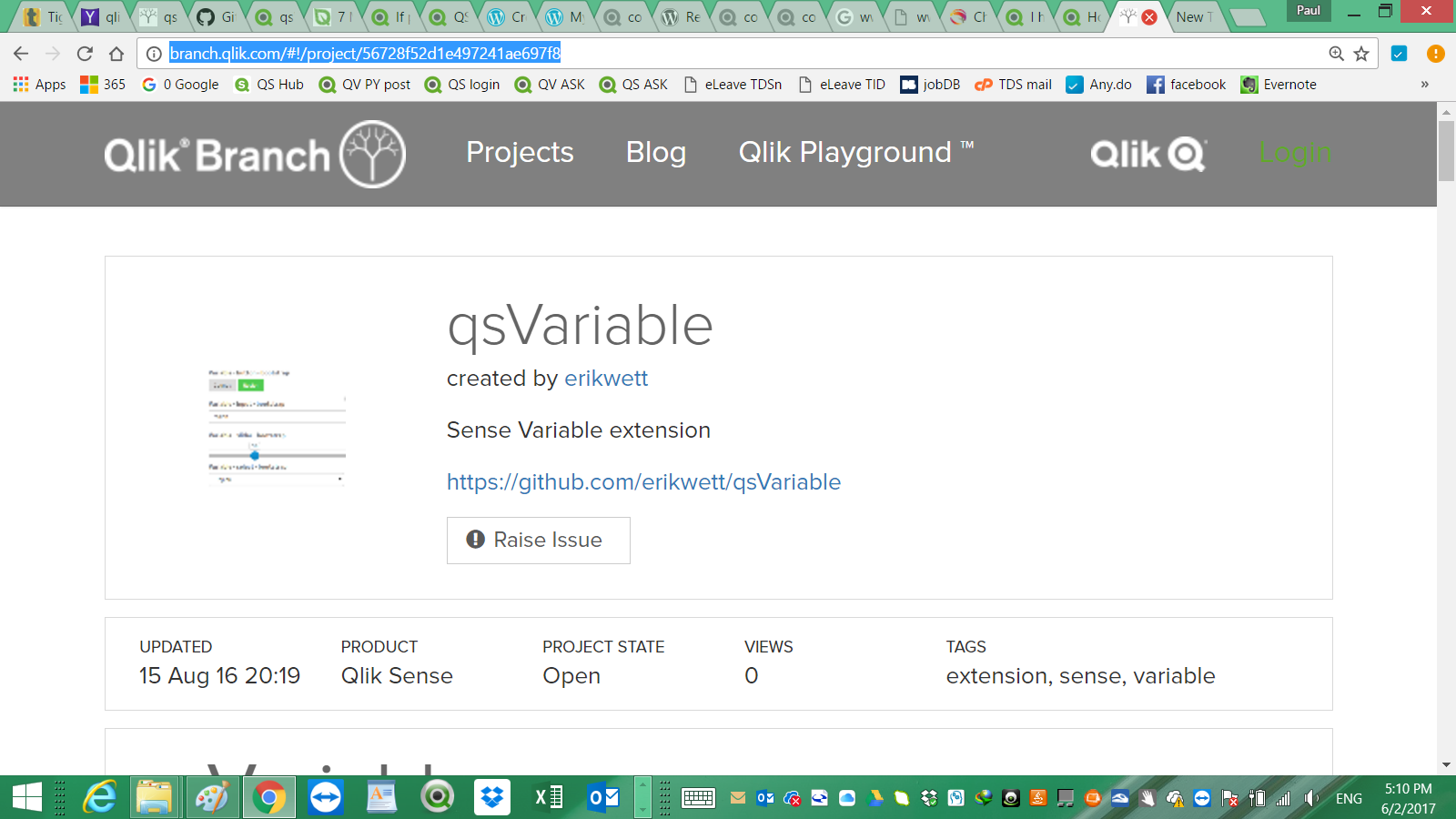
Task: Select the QS Hub bookmark
Action: coord(269,85)
